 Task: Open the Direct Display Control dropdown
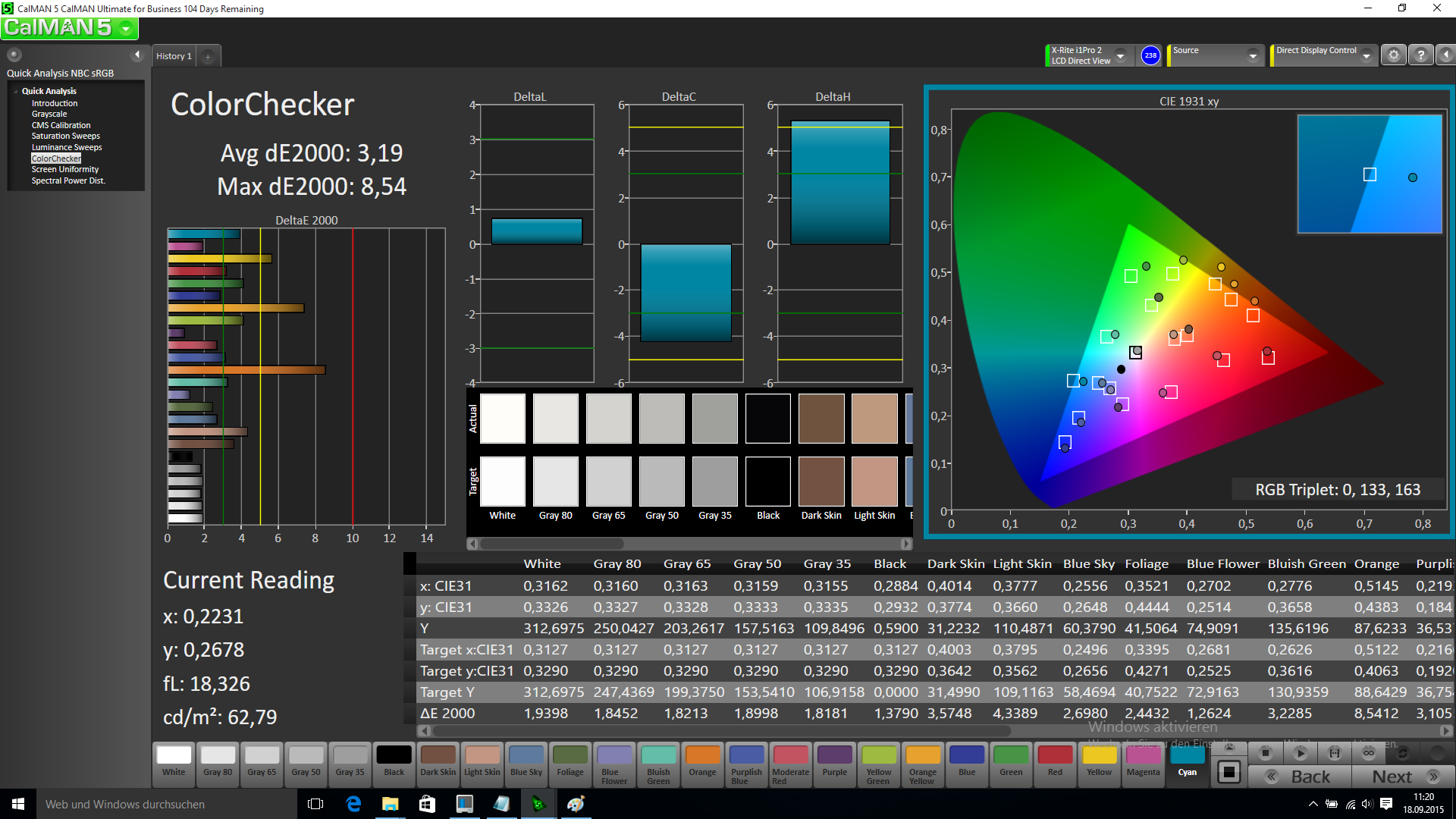pos(1367,55)
